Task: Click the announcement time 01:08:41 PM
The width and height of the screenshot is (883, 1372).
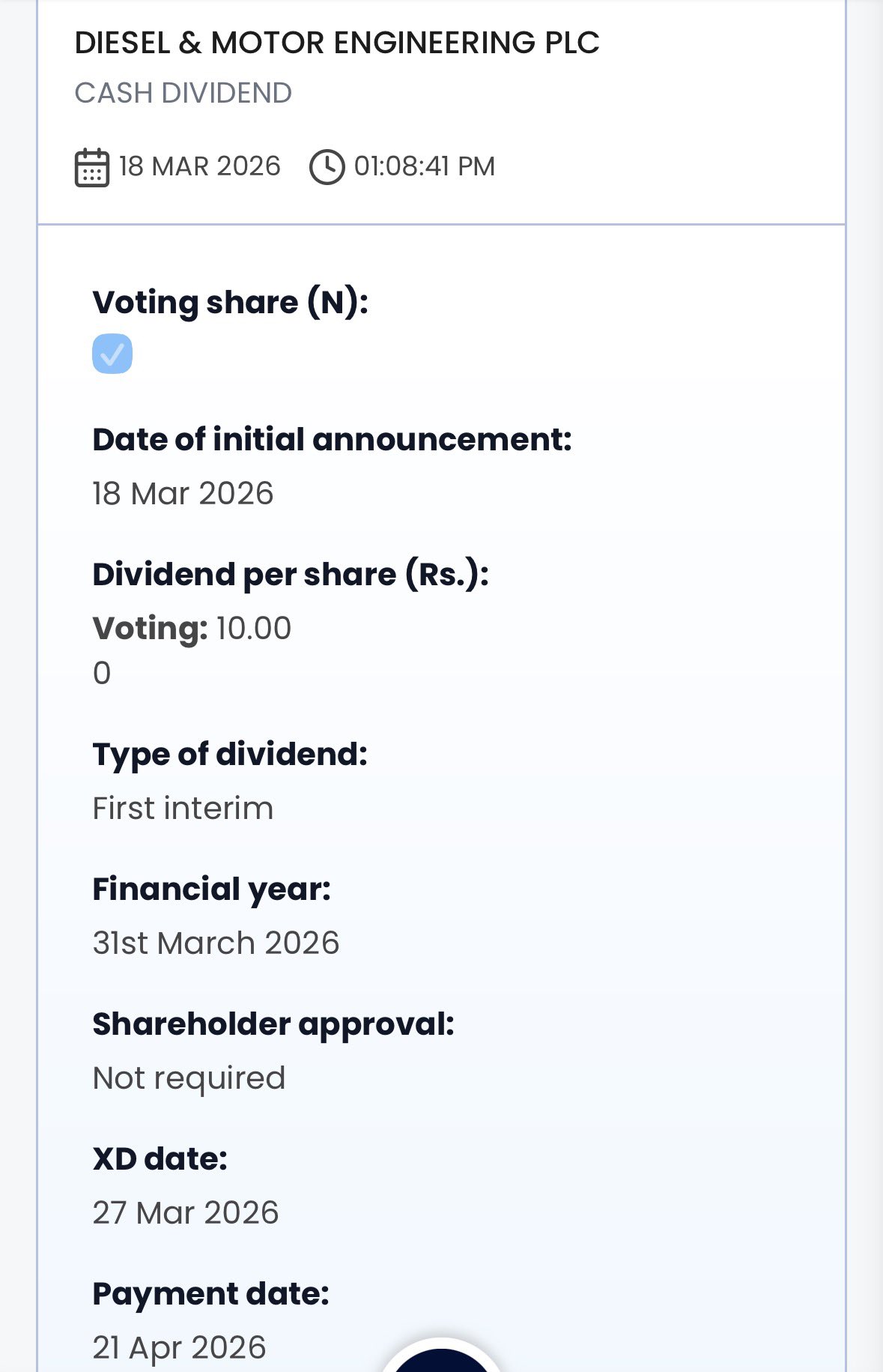Action: pyautogui.click(x=424, y=166)
